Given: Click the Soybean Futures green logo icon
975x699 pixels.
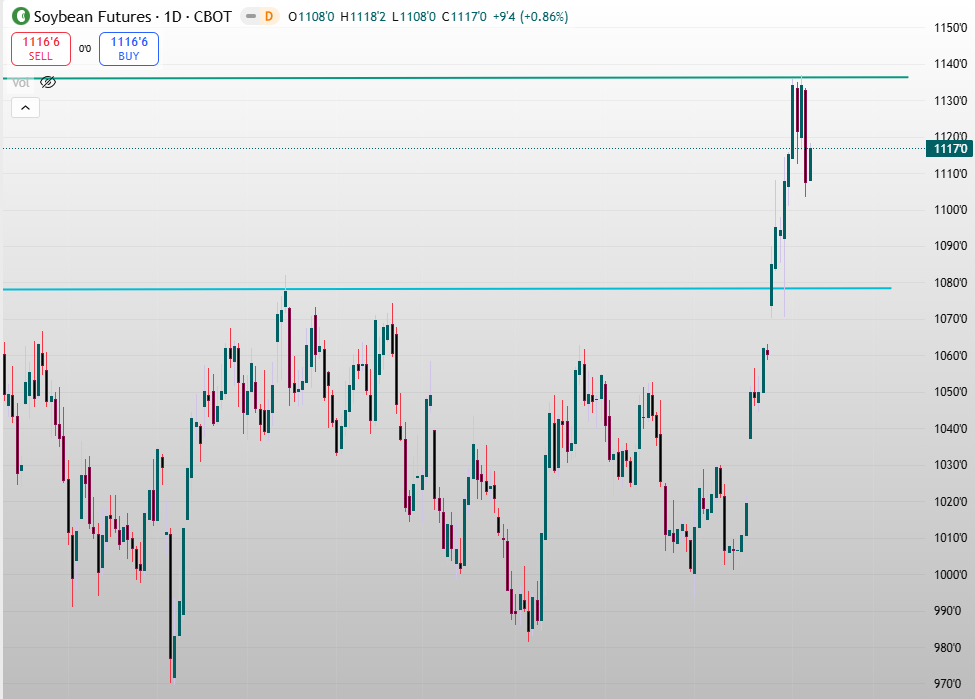Looking at the screenshot, I should coord(20,17).
